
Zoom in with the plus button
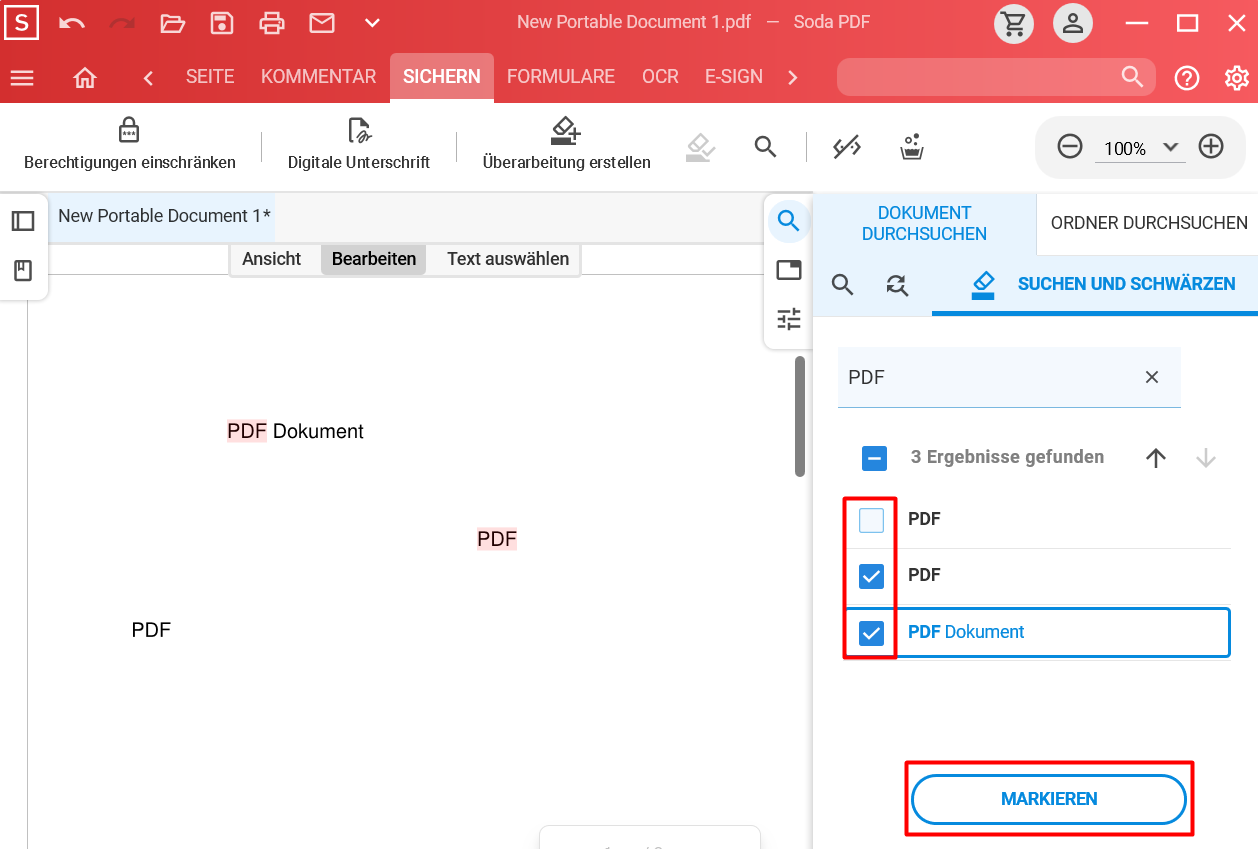(x=1211, y=147)
